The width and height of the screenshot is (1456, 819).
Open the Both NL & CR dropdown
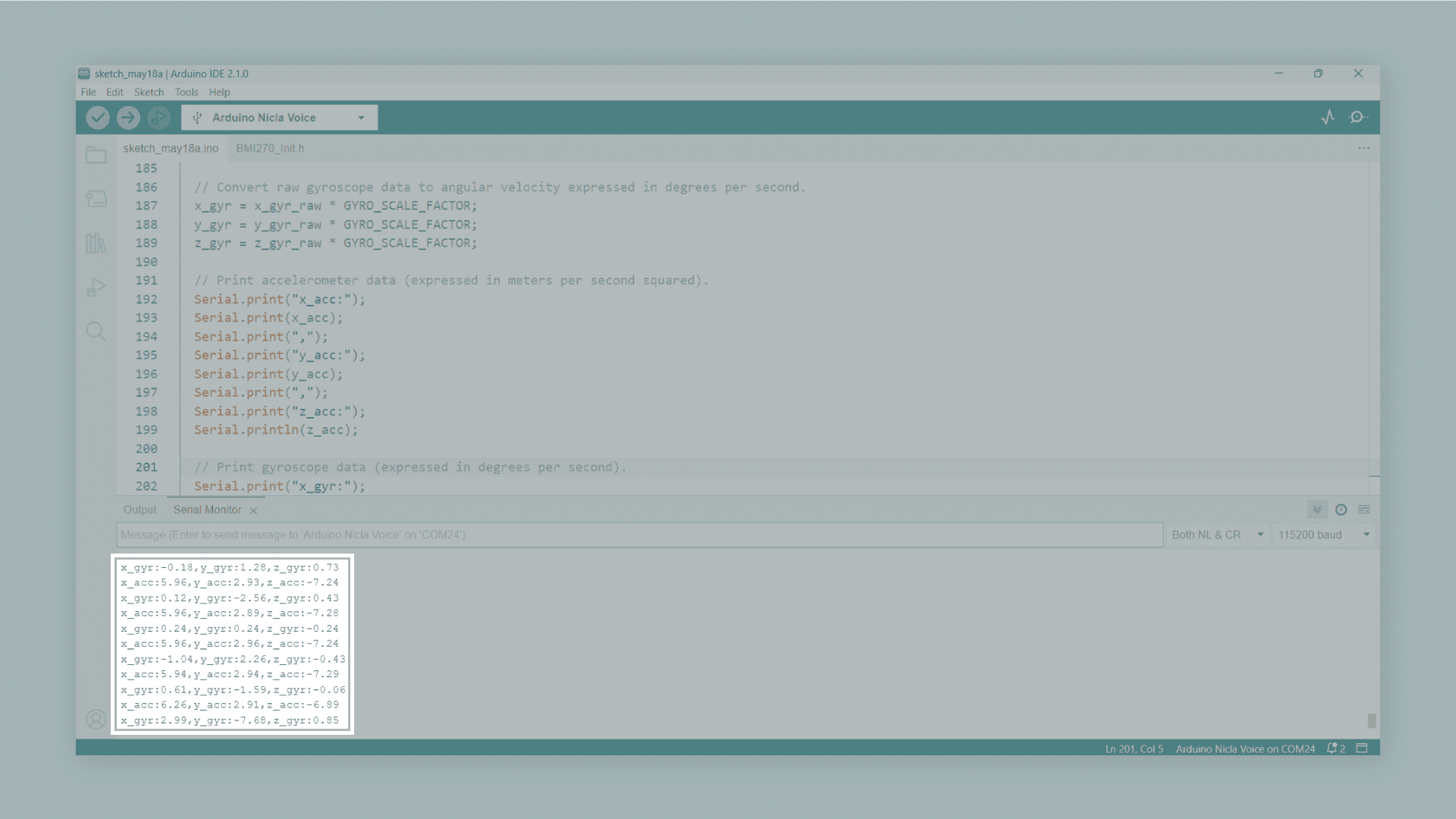click(x=1217, y=535)
